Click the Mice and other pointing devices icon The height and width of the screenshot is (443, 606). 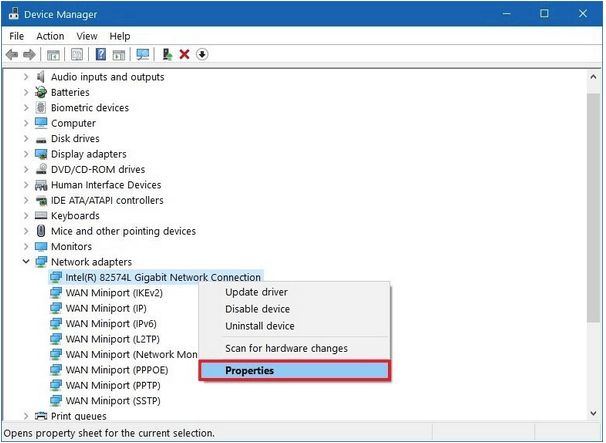tap(41, 231)
